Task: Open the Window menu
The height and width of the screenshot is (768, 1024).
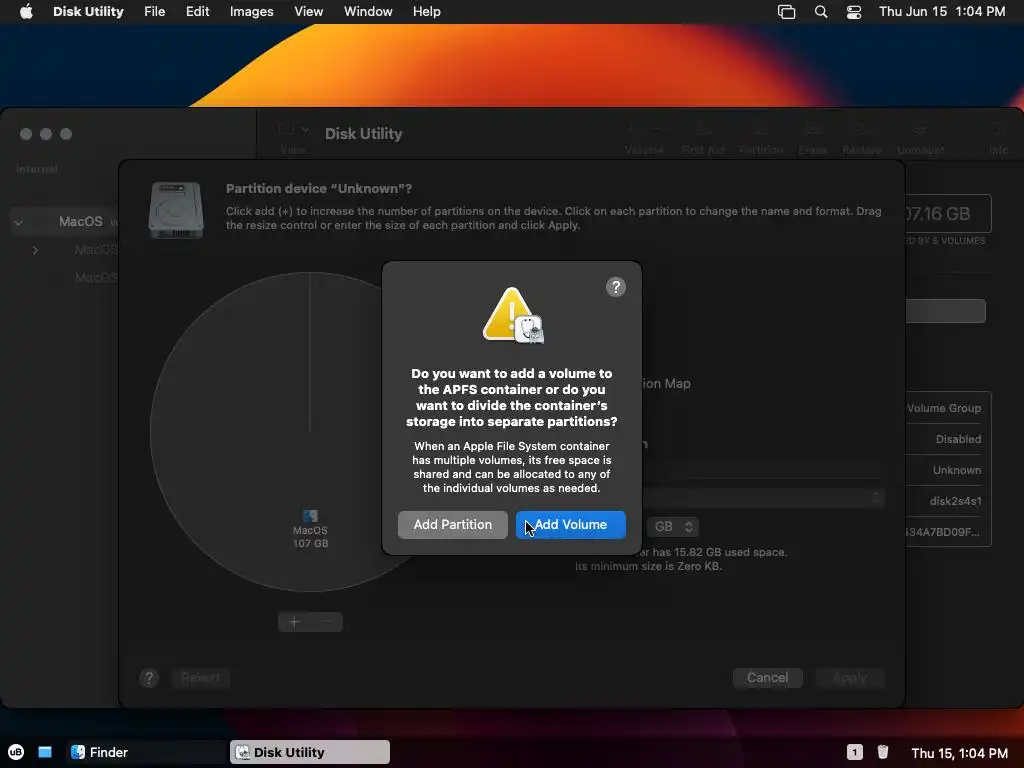Action: tap(368, 12)
